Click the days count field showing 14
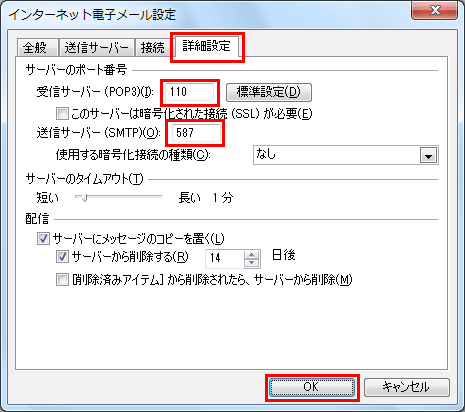 tap(225, 258)
